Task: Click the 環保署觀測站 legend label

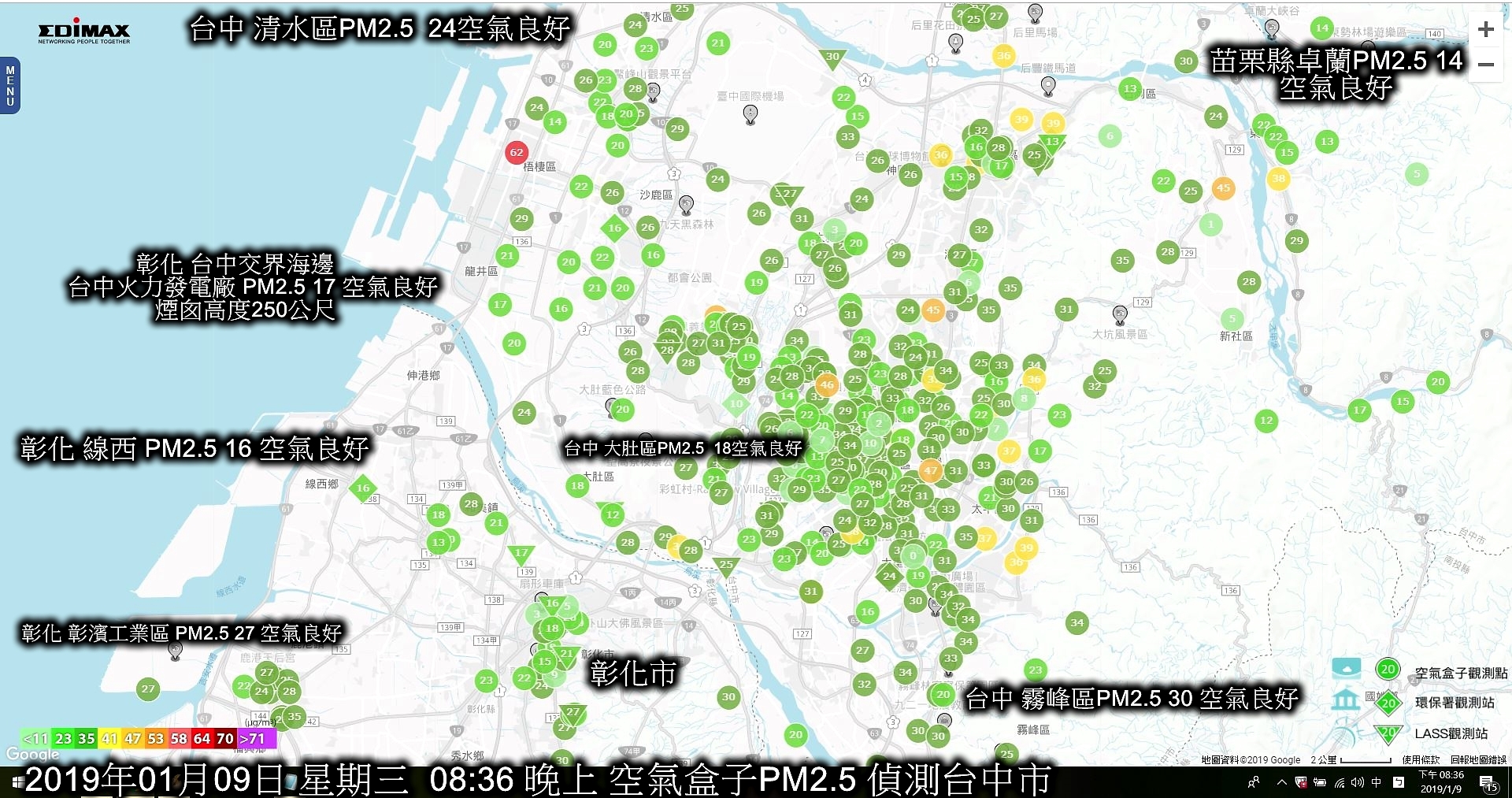Action: tap(1455, 702)
